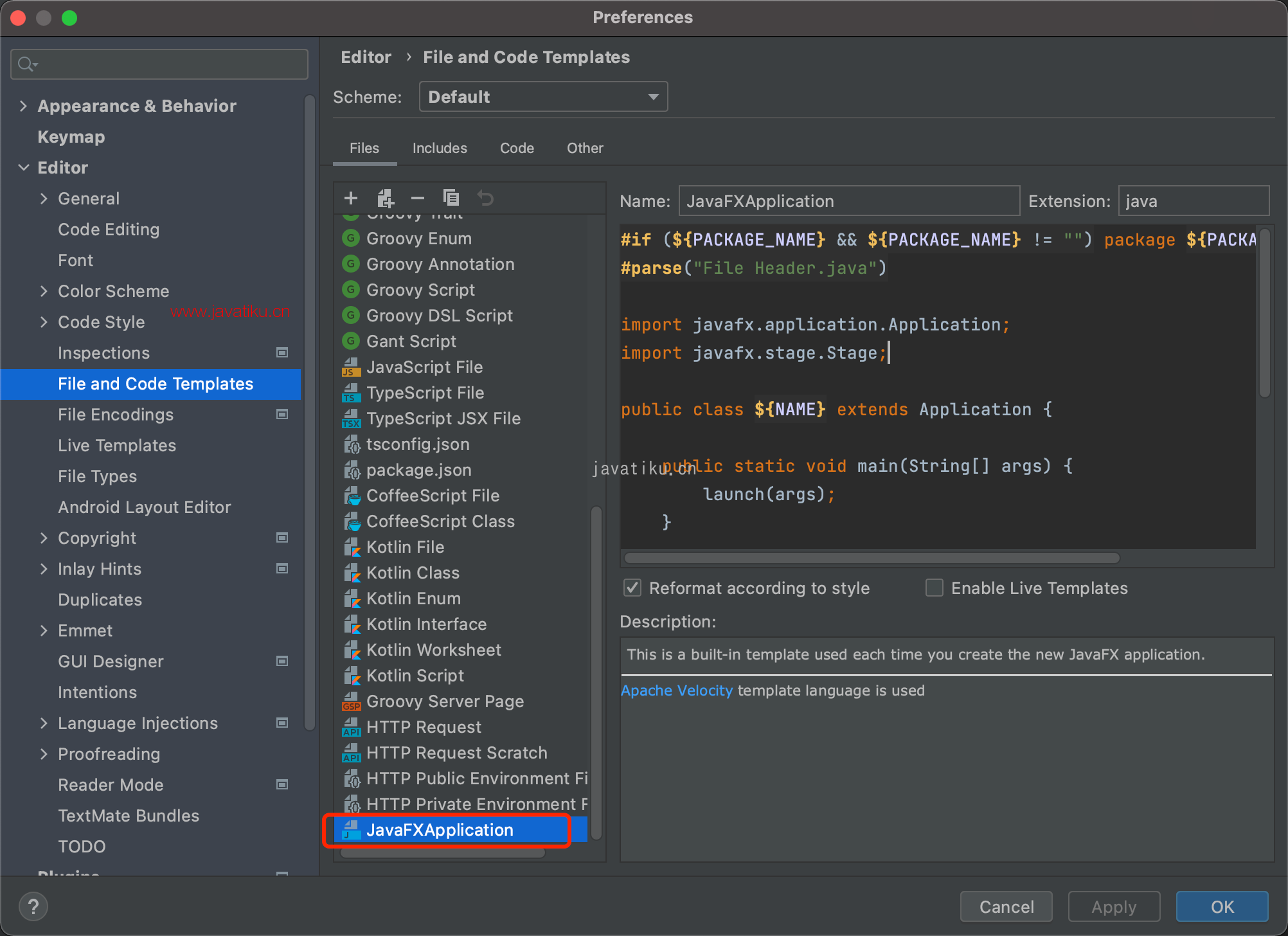
Task: Switch to the Includes tab
Action: point(438,148)
